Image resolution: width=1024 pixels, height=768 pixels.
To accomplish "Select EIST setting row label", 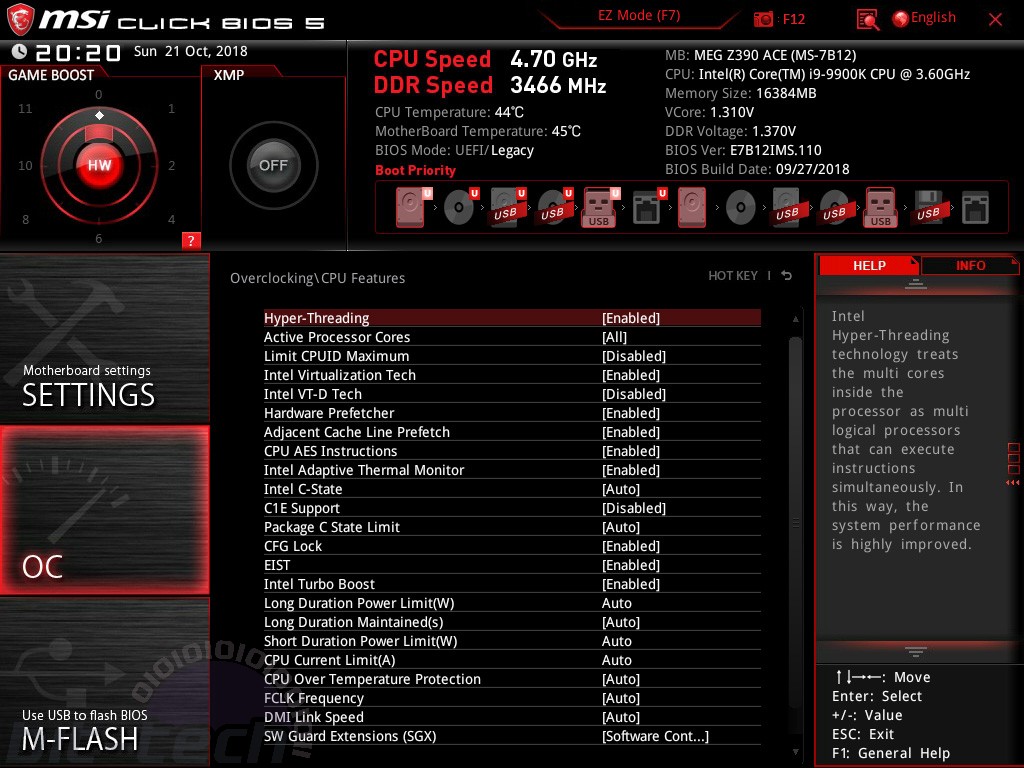I will [277, 565].
